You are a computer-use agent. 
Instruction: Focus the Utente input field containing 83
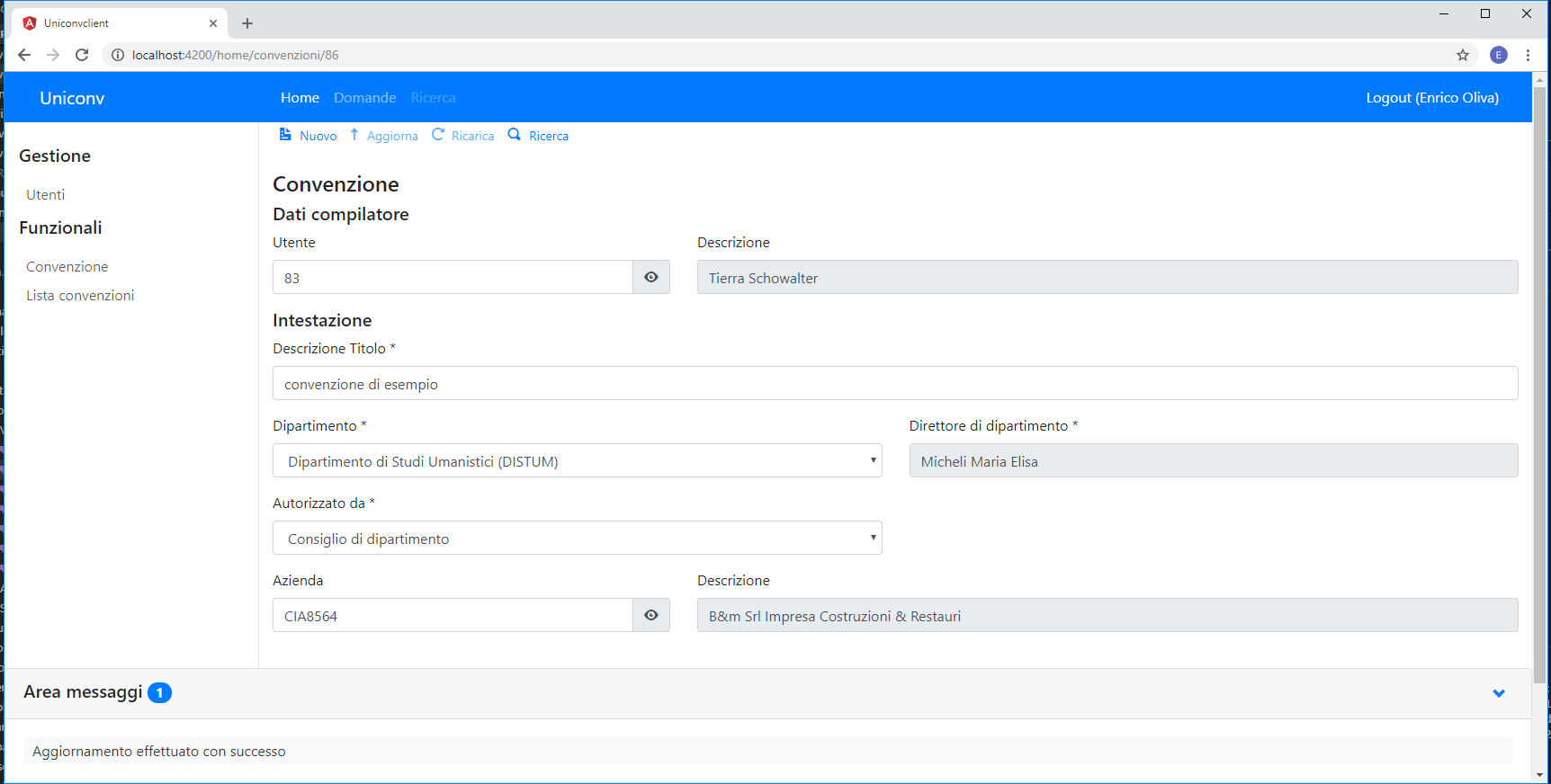(x=453, y=277)
